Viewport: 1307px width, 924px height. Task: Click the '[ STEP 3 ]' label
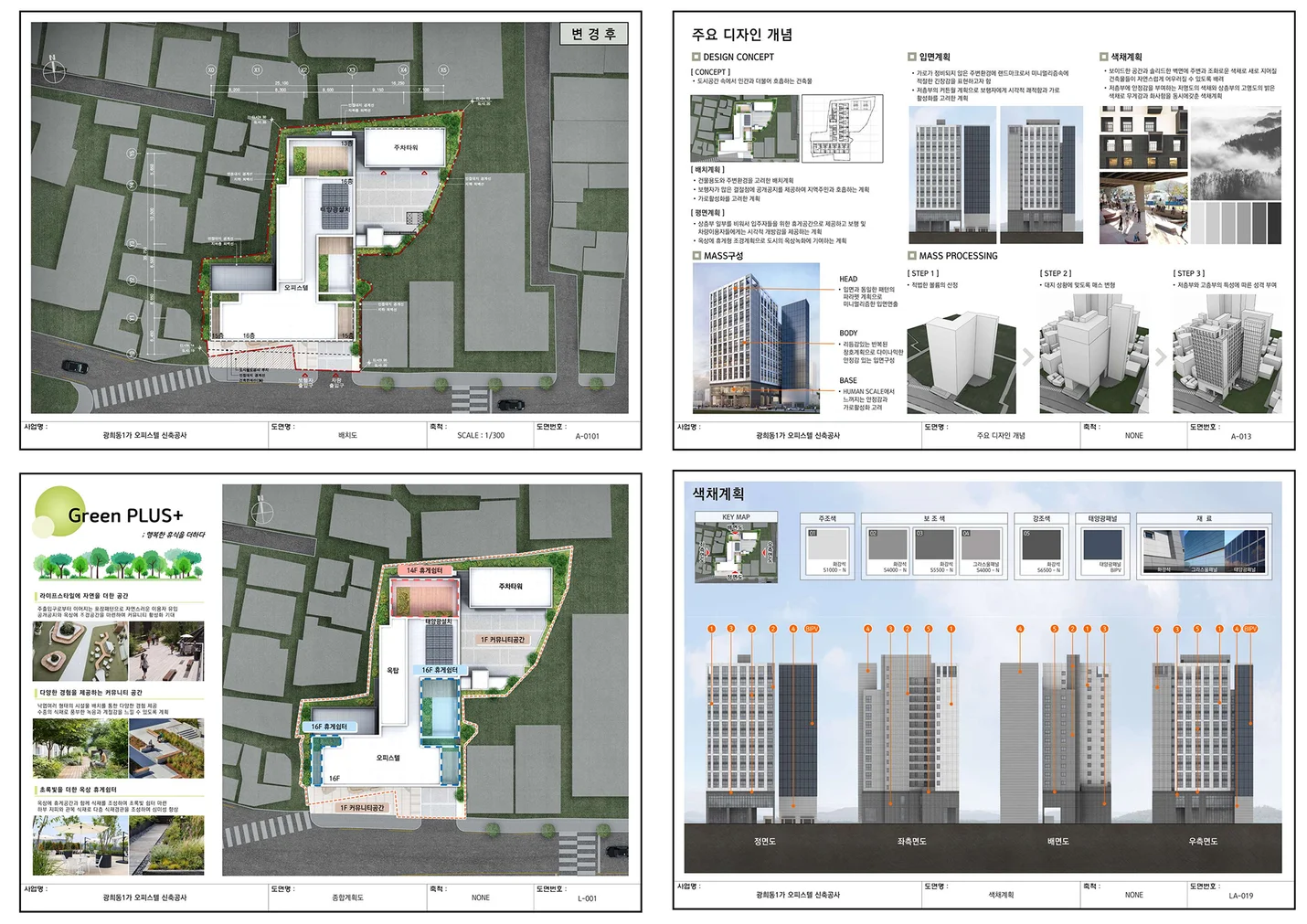tap(1189, 273)
